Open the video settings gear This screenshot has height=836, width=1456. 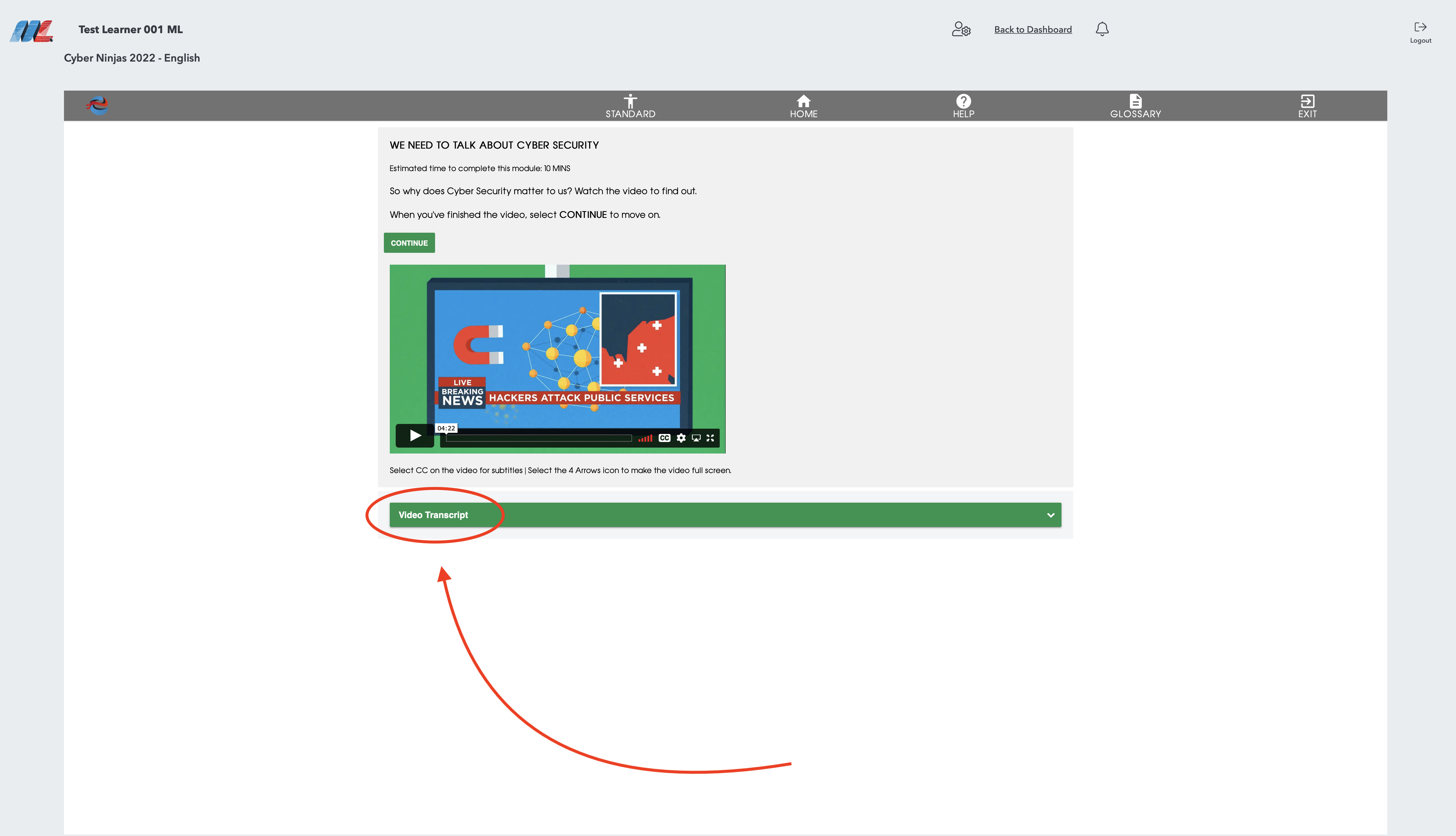pos(681,438)
